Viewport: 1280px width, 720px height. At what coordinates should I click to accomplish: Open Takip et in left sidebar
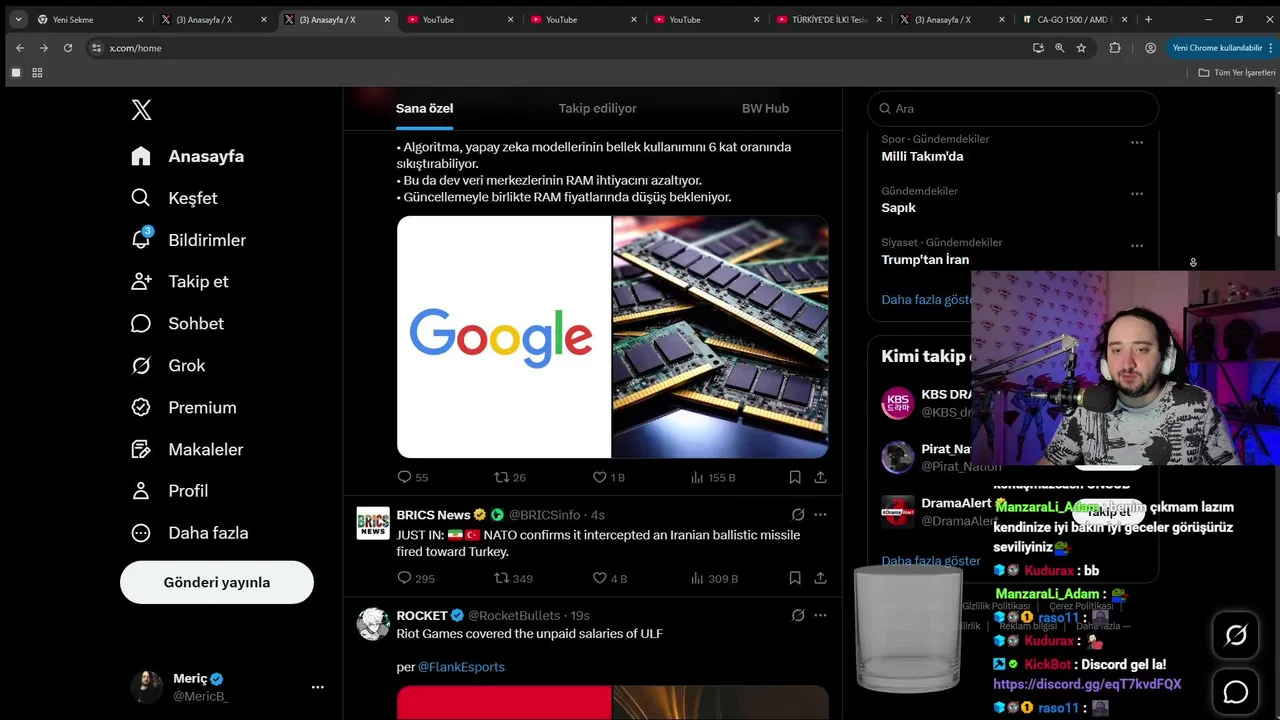tap(180, 281)
